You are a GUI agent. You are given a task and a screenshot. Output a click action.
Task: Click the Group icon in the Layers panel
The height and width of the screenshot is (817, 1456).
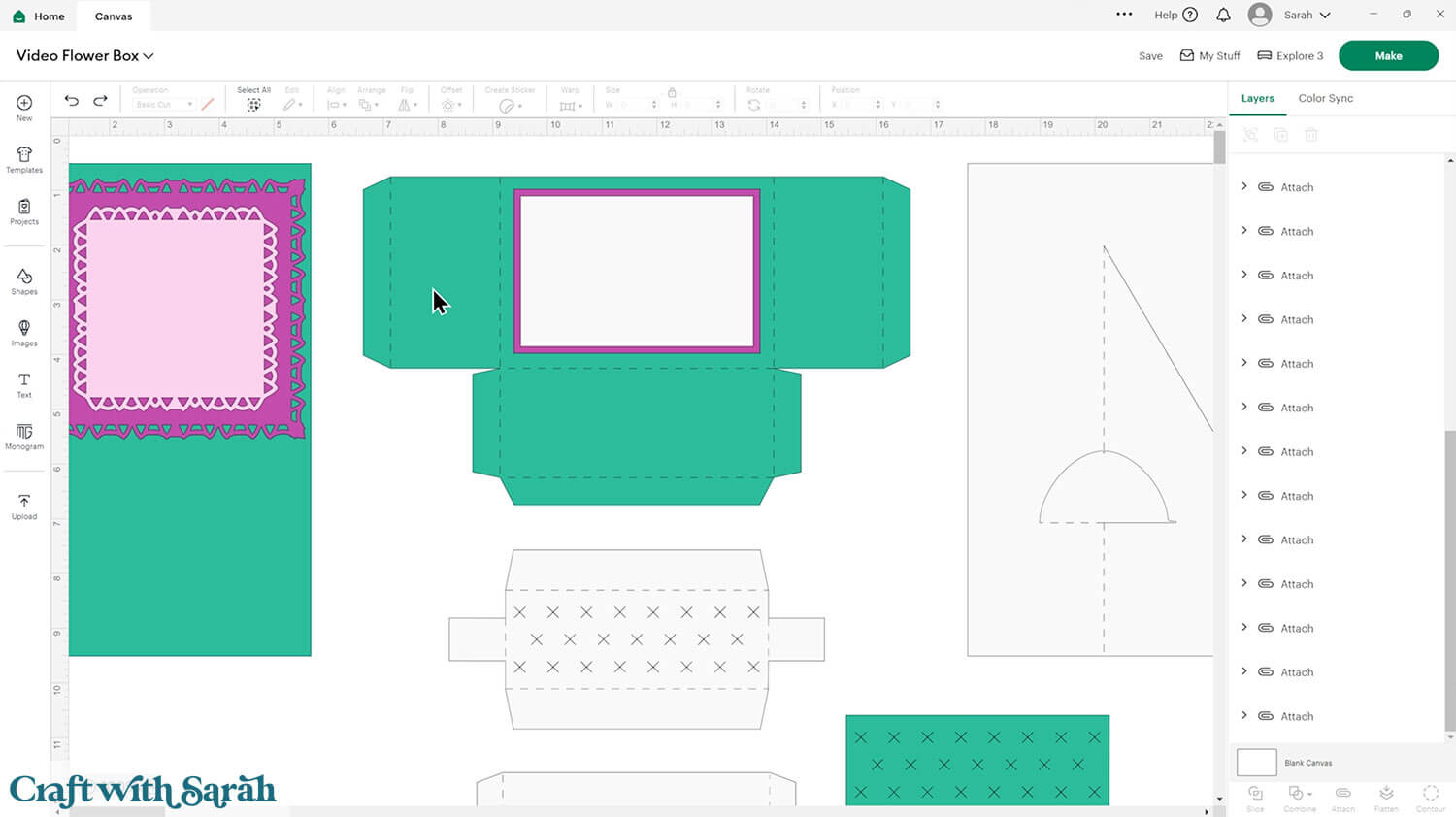click(1250, 135)
